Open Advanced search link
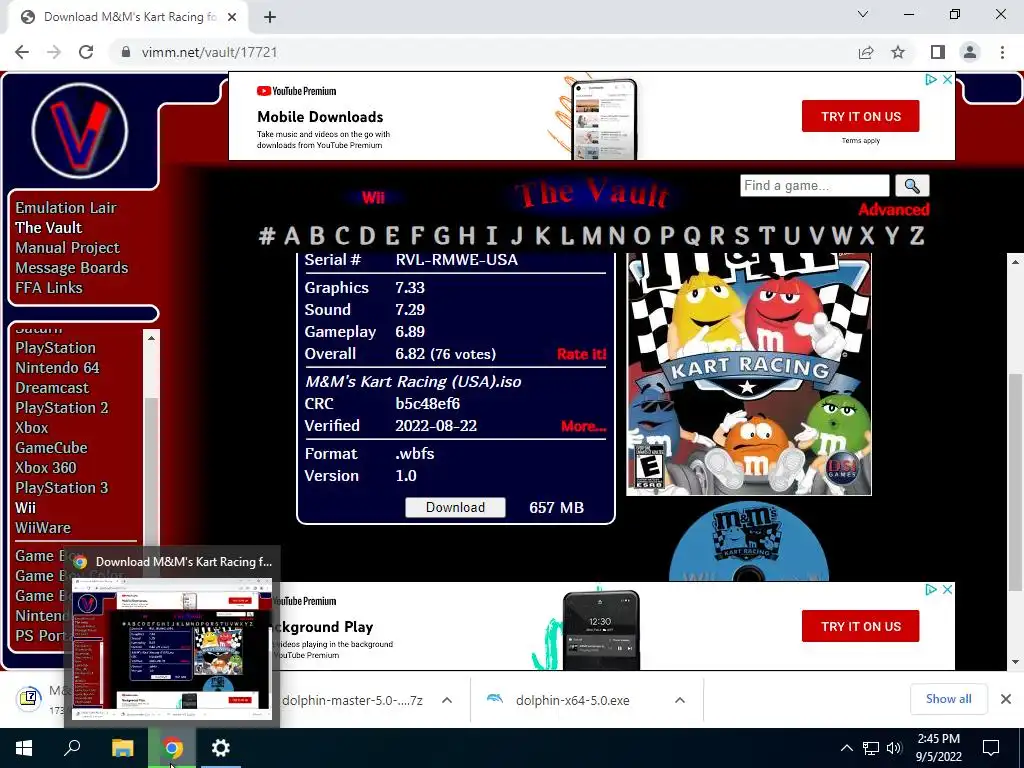 pyautogui.click(x=893, y=210)
